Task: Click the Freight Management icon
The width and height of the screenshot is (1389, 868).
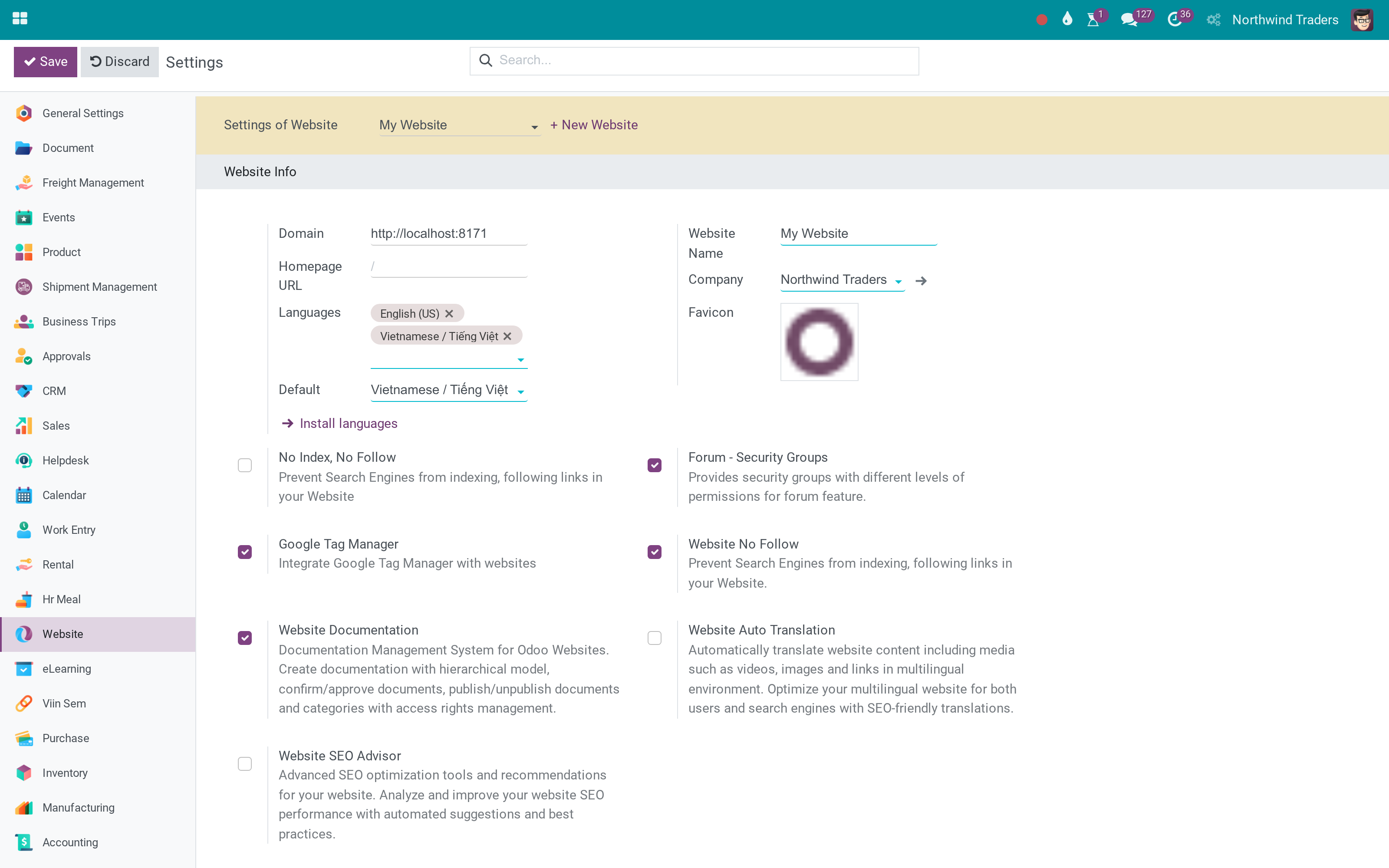Action: (23, 183)
